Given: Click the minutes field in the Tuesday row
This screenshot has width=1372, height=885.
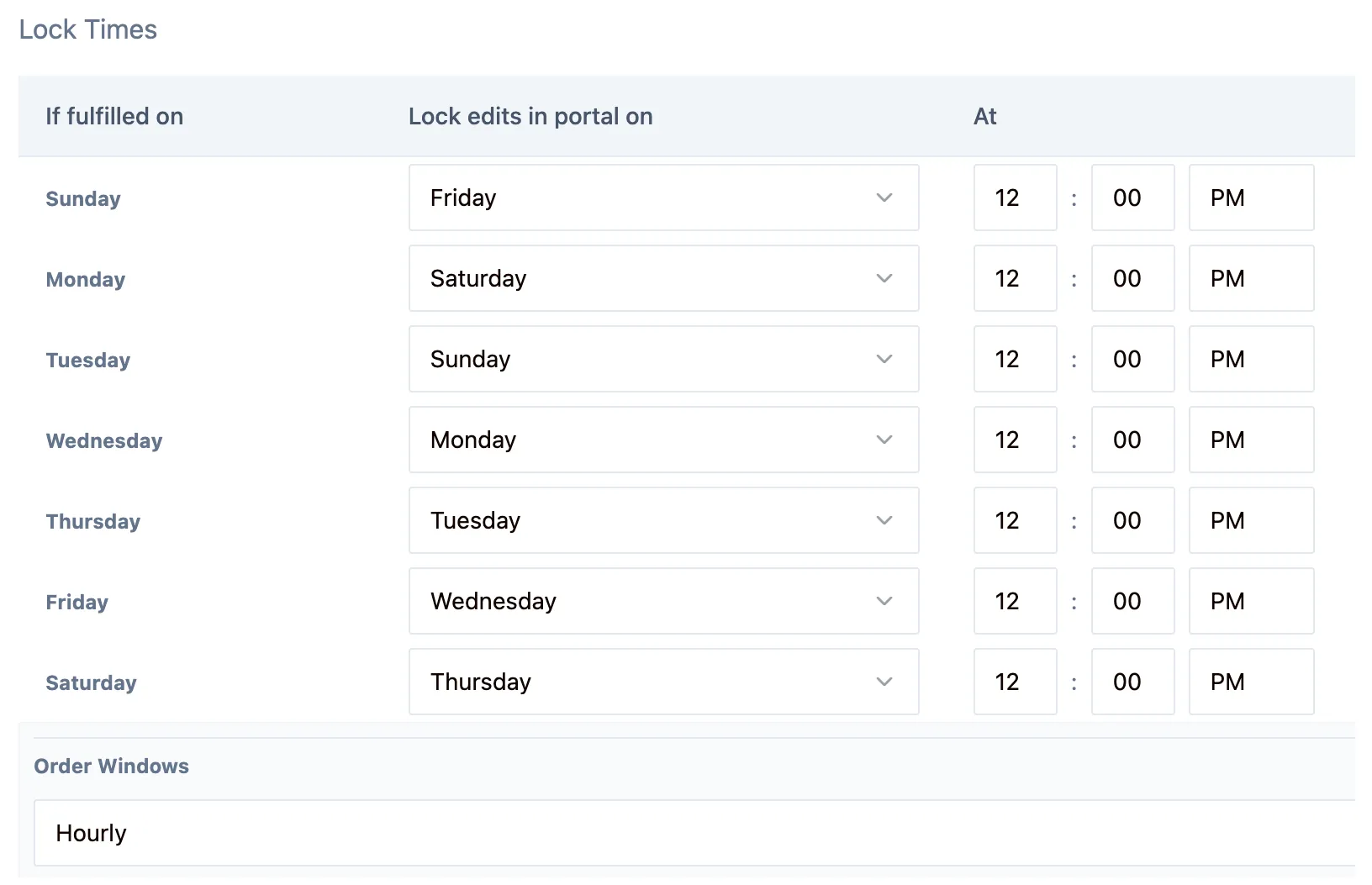Looking at the screenshot, I should (x=1132, y=359).
